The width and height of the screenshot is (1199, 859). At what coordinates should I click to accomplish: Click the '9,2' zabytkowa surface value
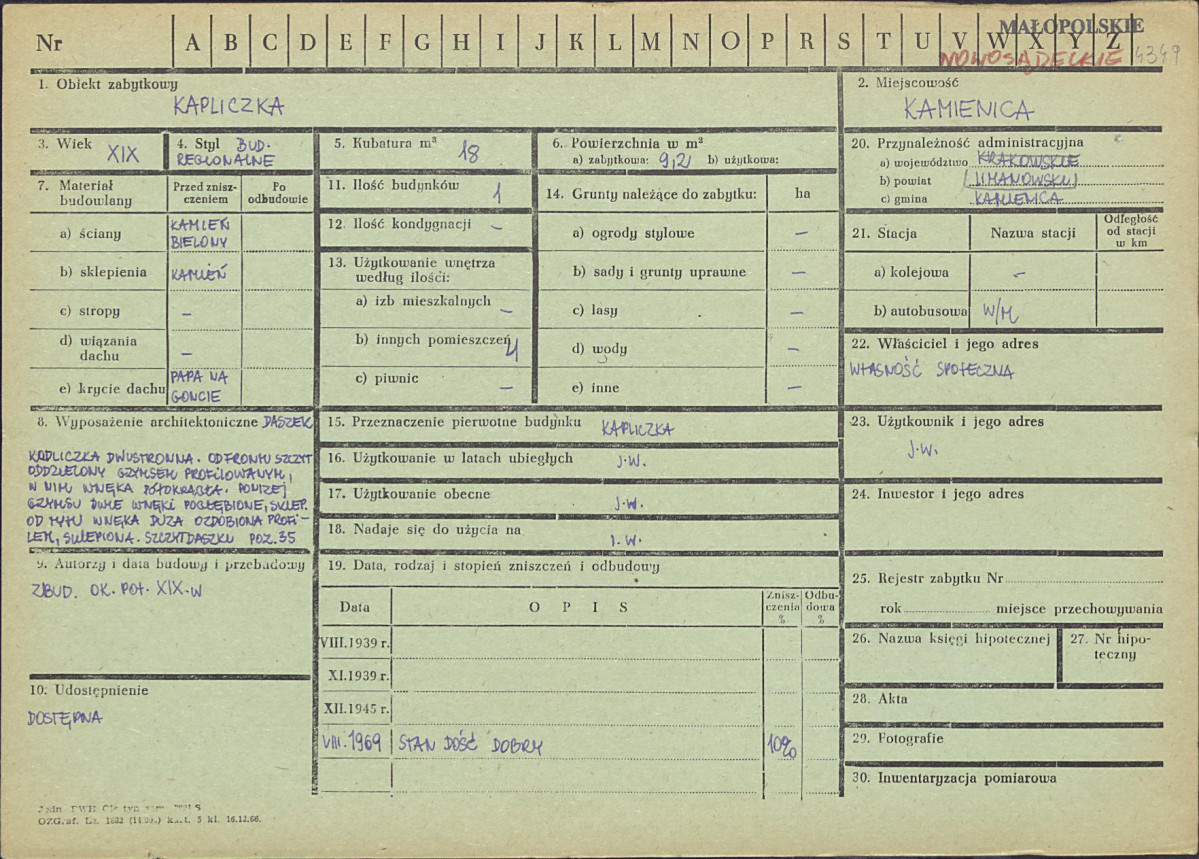click(x=675, y=159)
